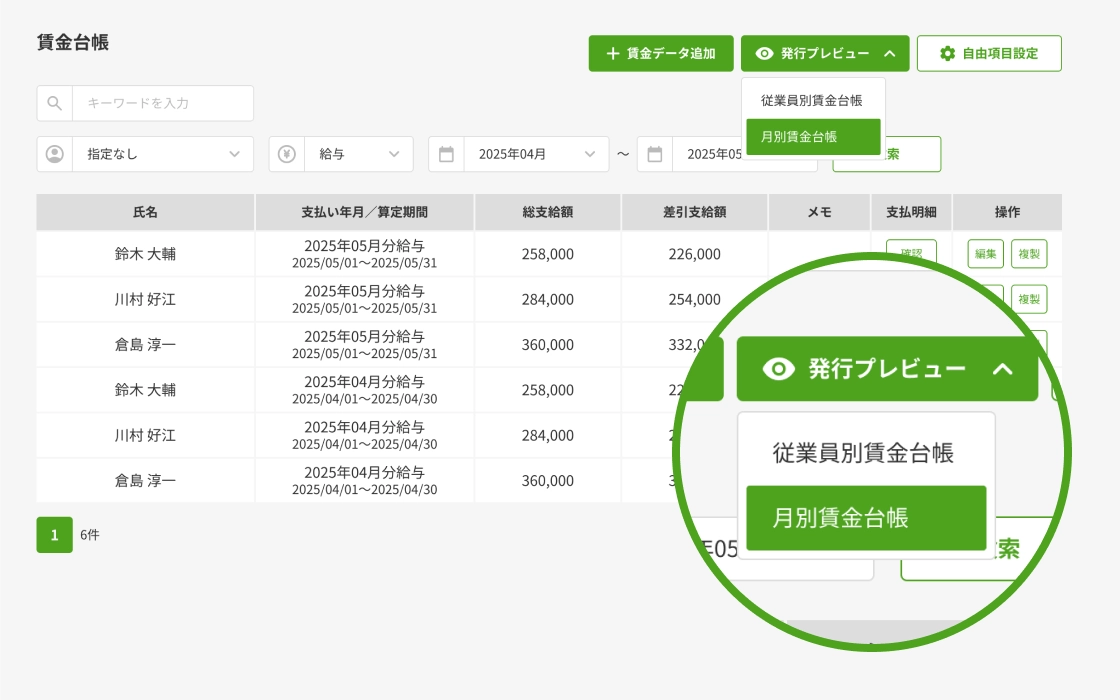Click the plus icon on 賃金データ追加
Image resolution: width=1120 pixels, height=700 pixels.
coord(612,54)
